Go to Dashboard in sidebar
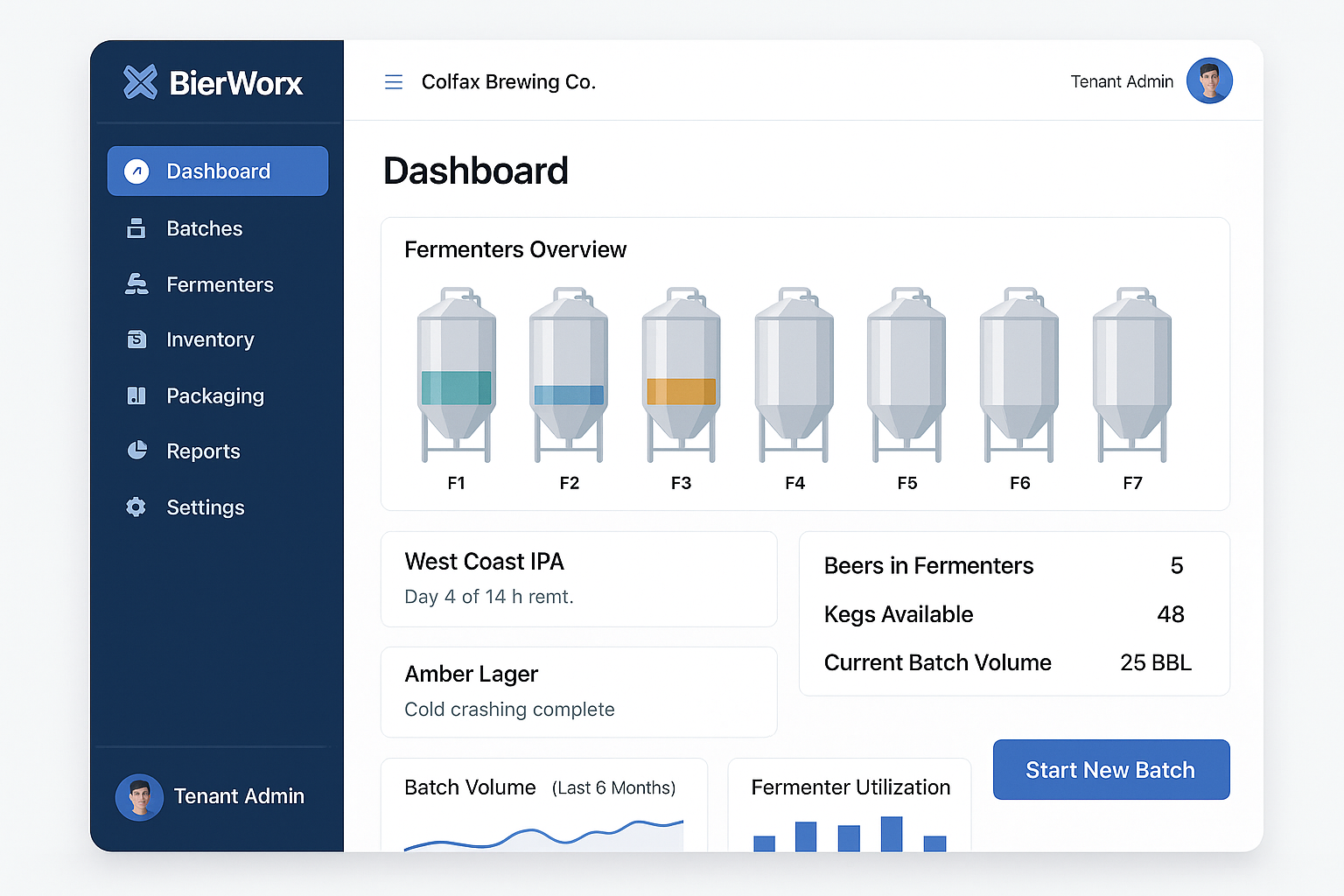Screen dimensions: 1344x896 tap(218, 171)
